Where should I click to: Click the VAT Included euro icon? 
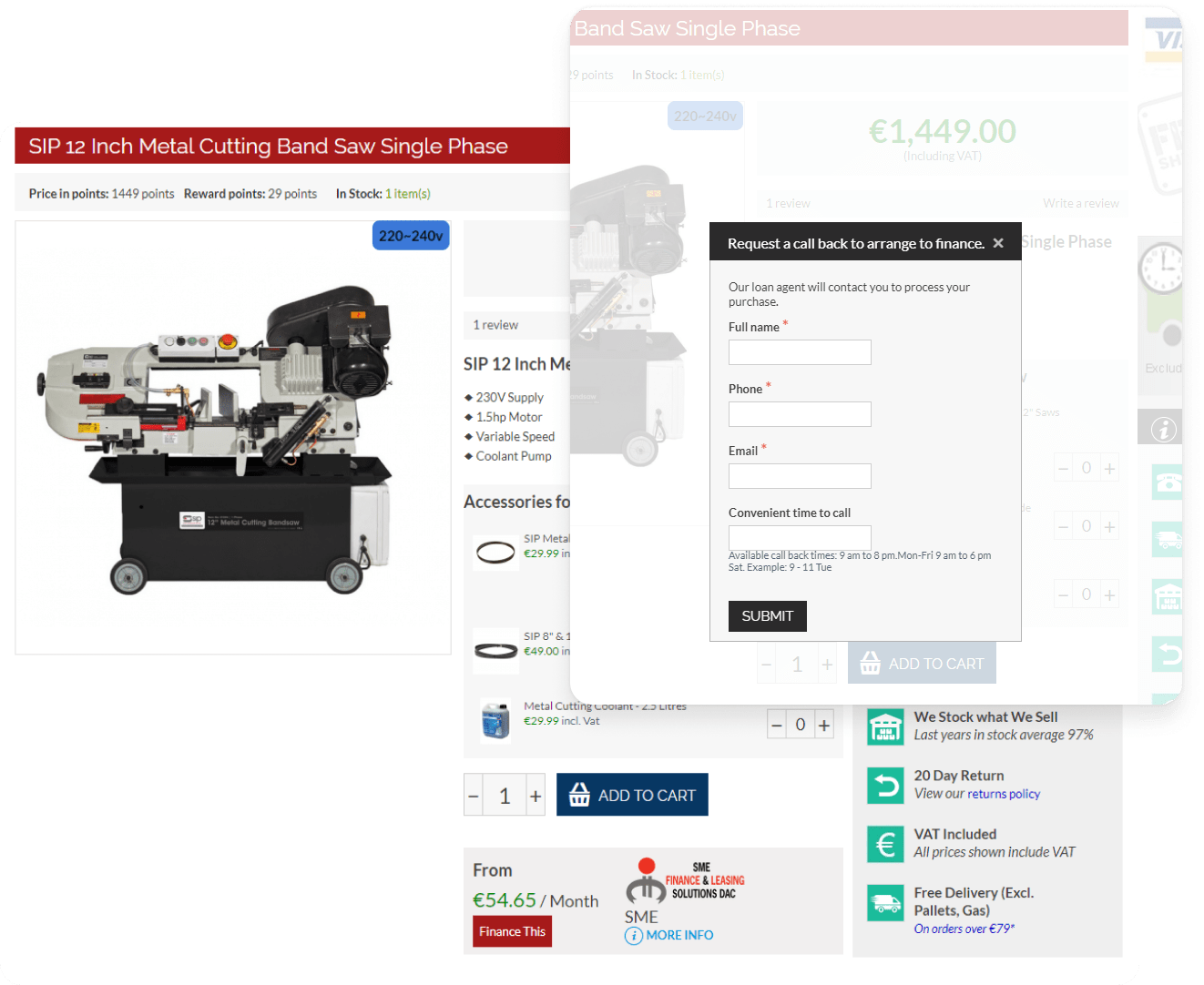coord(885,844)
